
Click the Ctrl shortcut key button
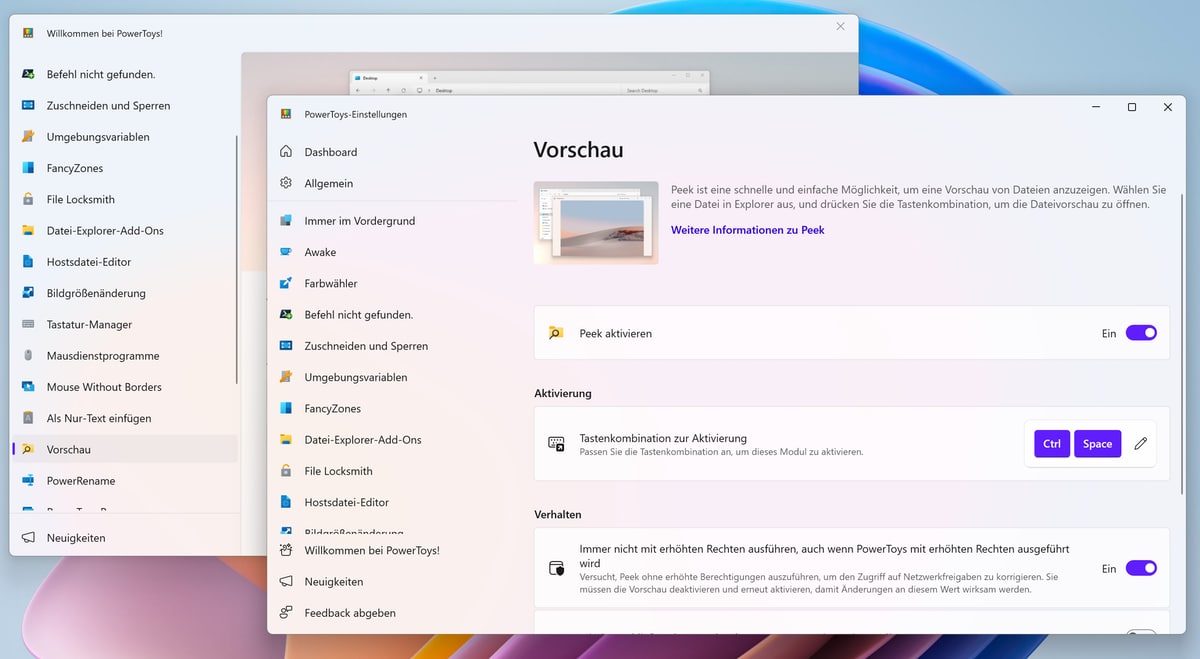[x=1052, y=444]
